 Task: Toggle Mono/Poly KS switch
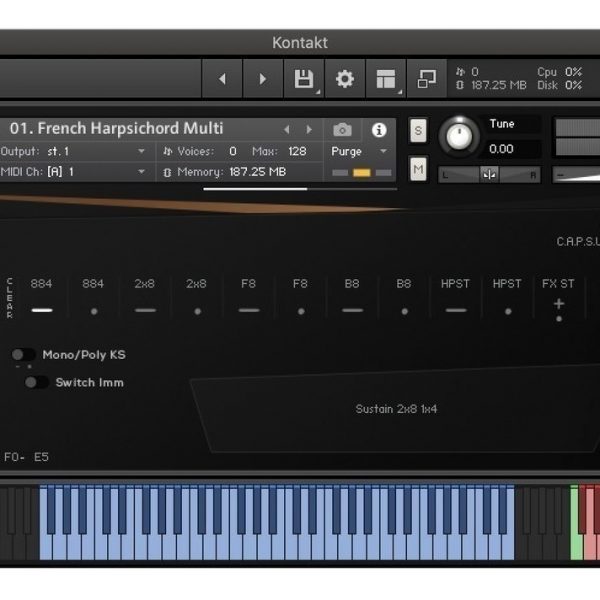[23, 355]
